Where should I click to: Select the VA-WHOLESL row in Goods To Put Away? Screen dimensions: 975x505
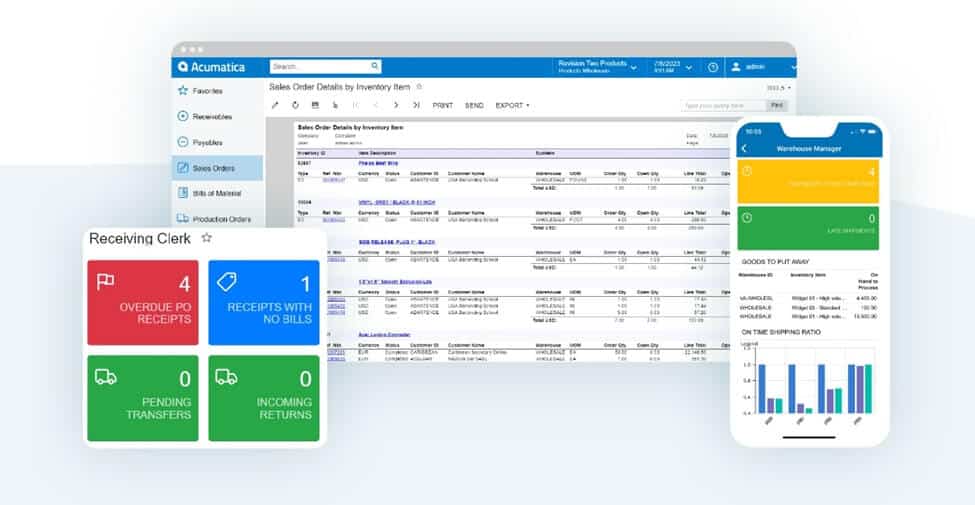click(x=808, y=299)
